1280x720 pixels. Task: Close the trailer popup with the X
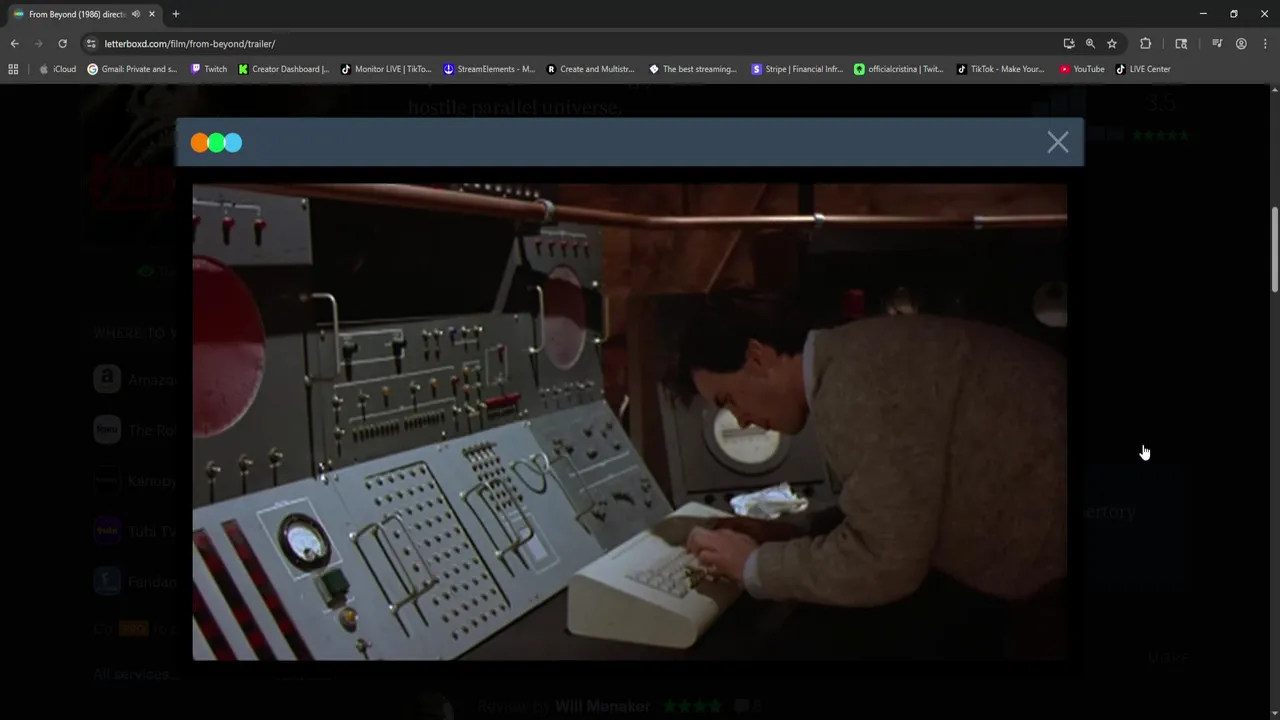click(1058, 142)
